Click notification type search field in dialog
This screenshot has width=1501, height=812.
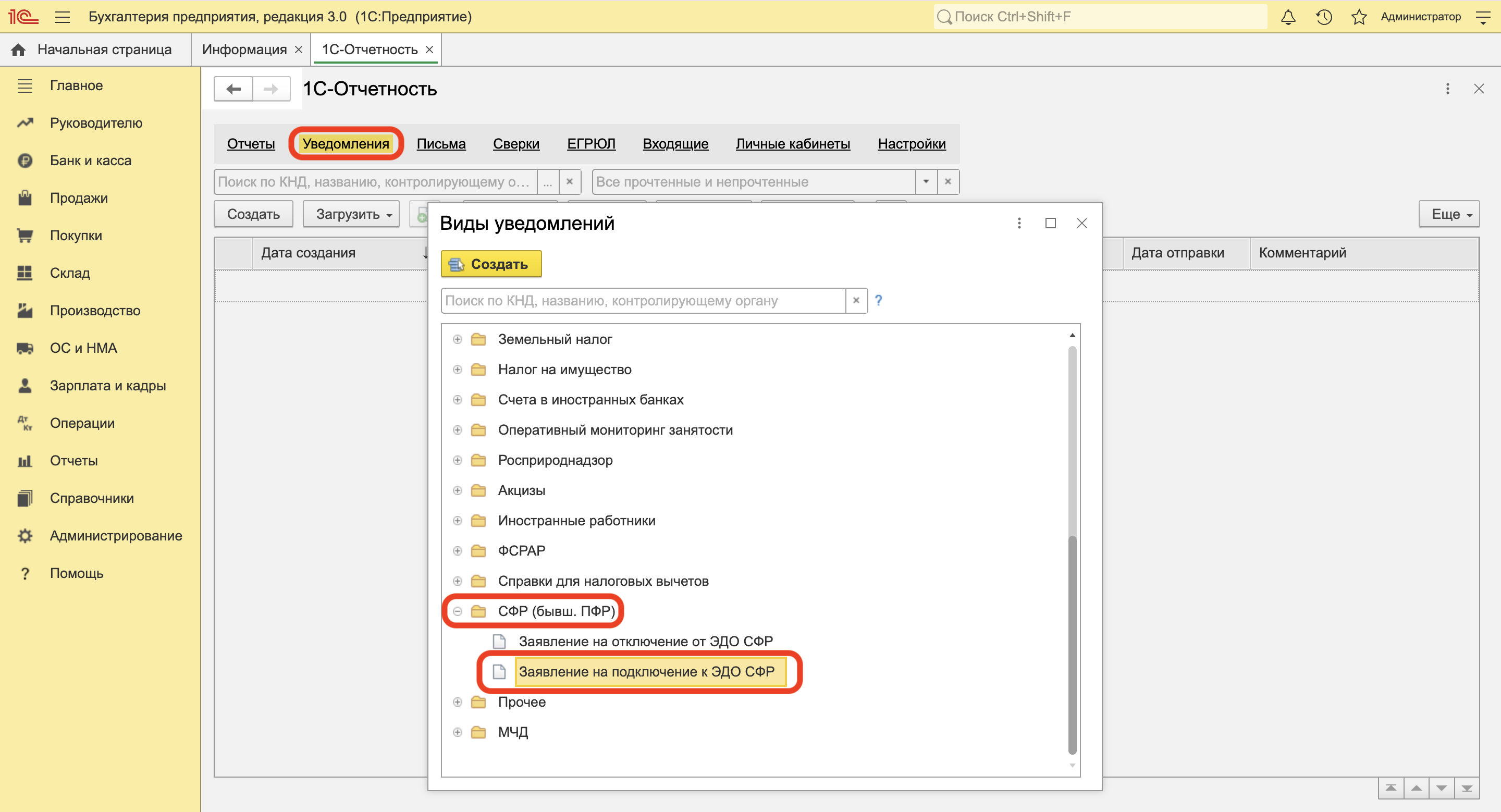coord(643,301)
